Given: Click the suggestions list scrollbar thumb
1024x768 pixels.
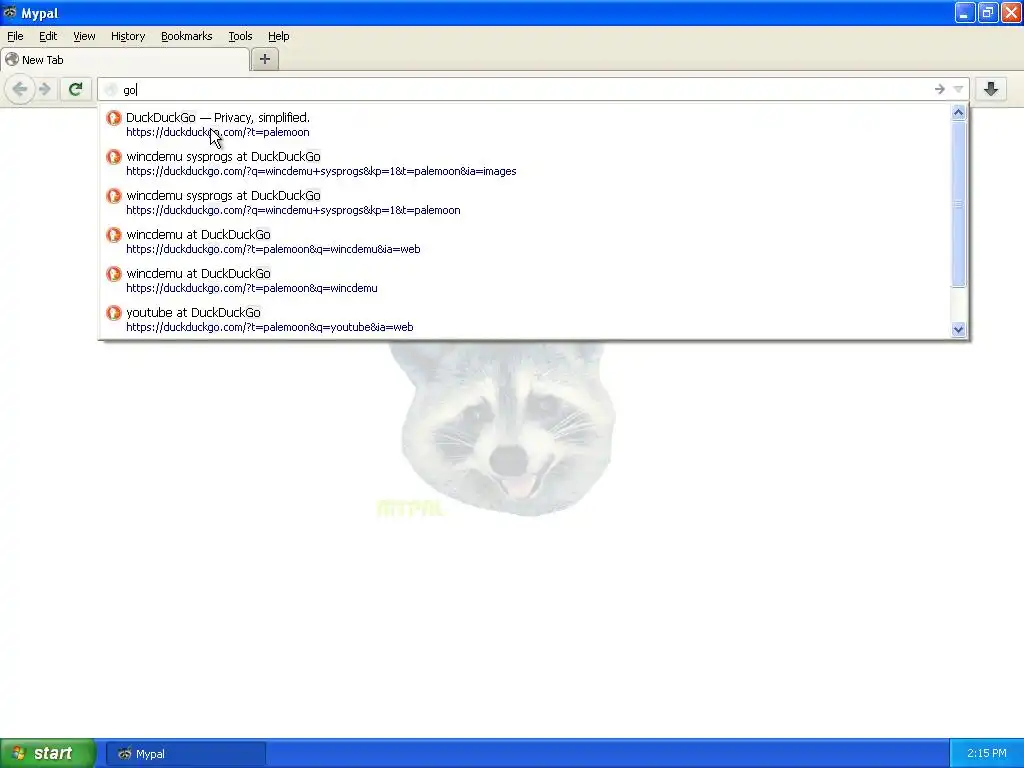Looking at the screenshot, I should pyautogui.click(x=958, y=204).
